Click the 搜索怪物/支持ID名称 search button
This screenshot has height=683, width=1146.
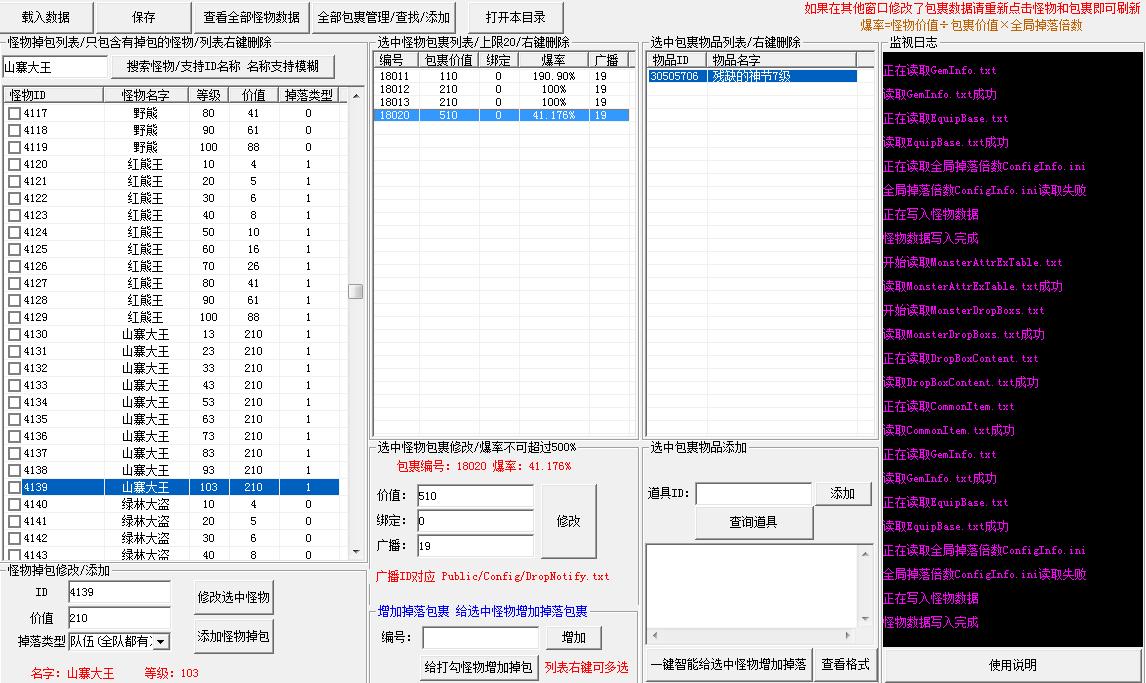click(x=222, y=66)
